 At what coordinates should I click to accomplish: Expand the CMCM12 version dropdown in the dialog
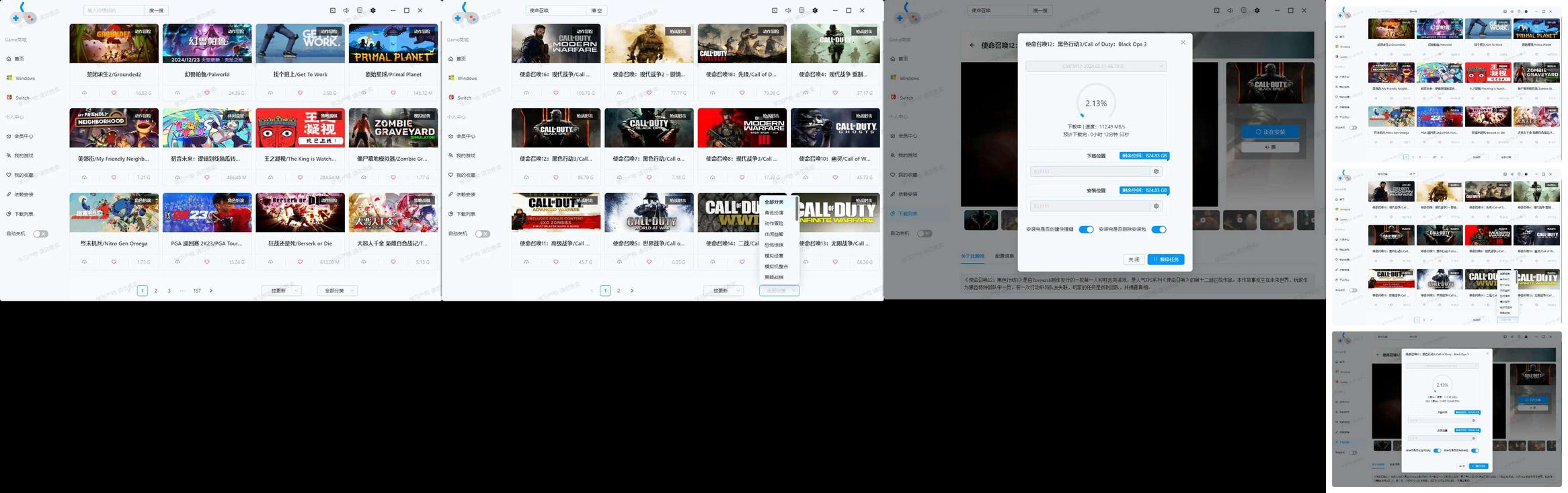pyautogui.click(x=1096, y=66)
